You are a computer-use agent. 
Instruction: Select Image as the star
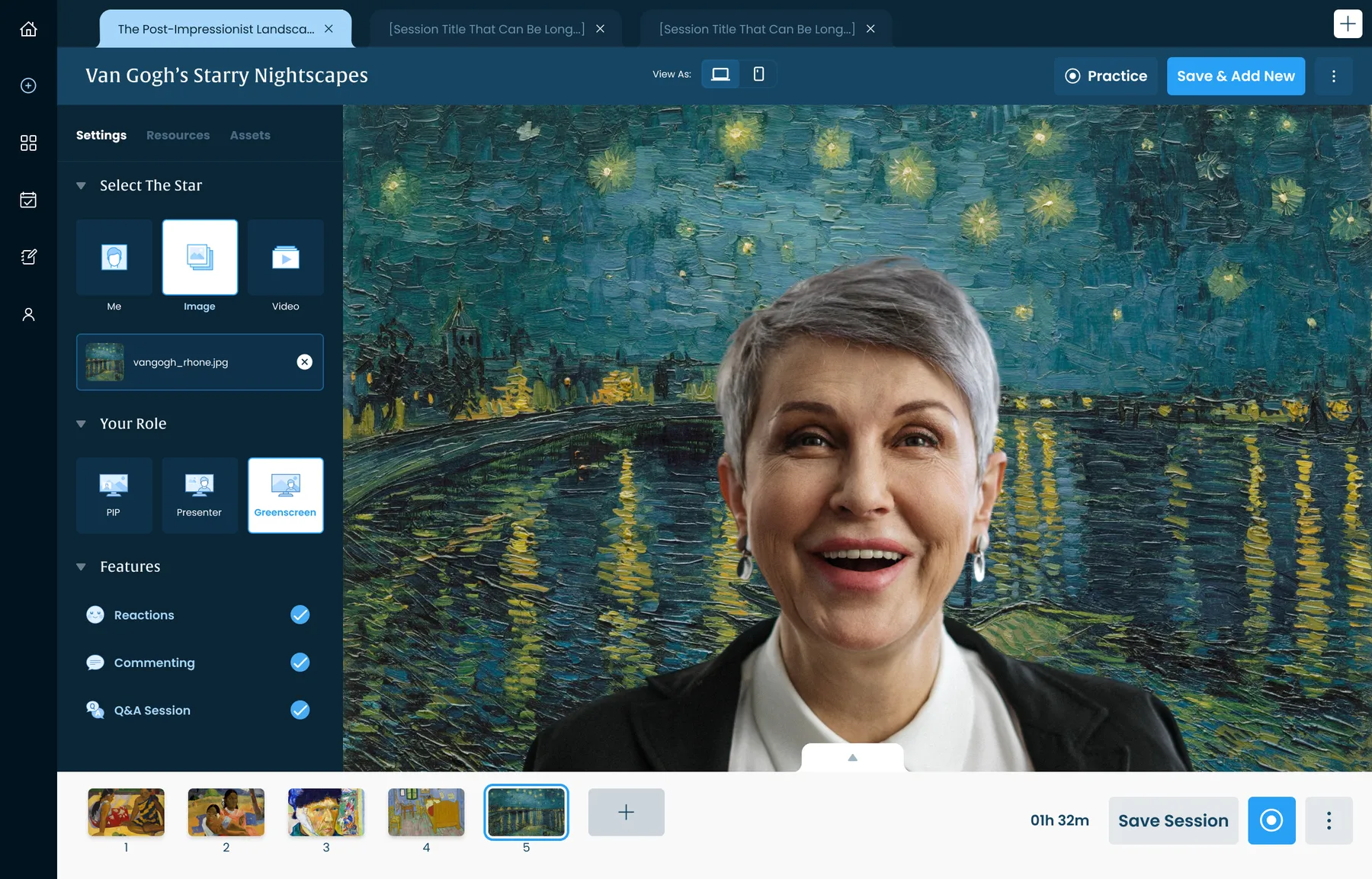(200, 258)
